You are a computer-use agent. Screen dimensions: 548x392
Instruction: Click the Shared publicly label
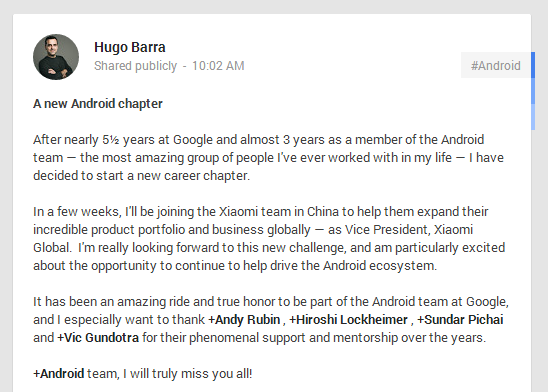(x=136, y=66)
